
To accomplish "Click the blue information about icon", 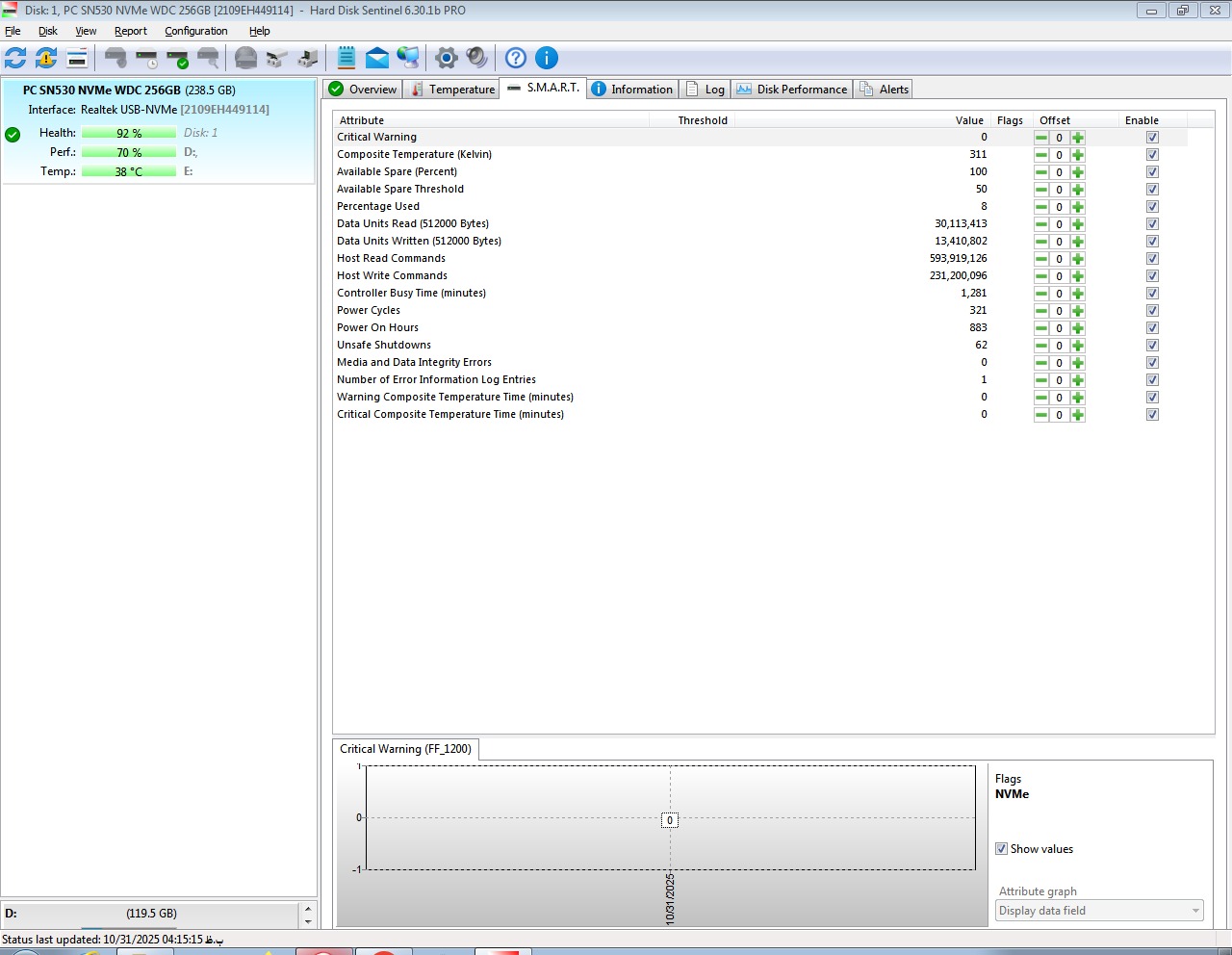I will tap(546, 58).
